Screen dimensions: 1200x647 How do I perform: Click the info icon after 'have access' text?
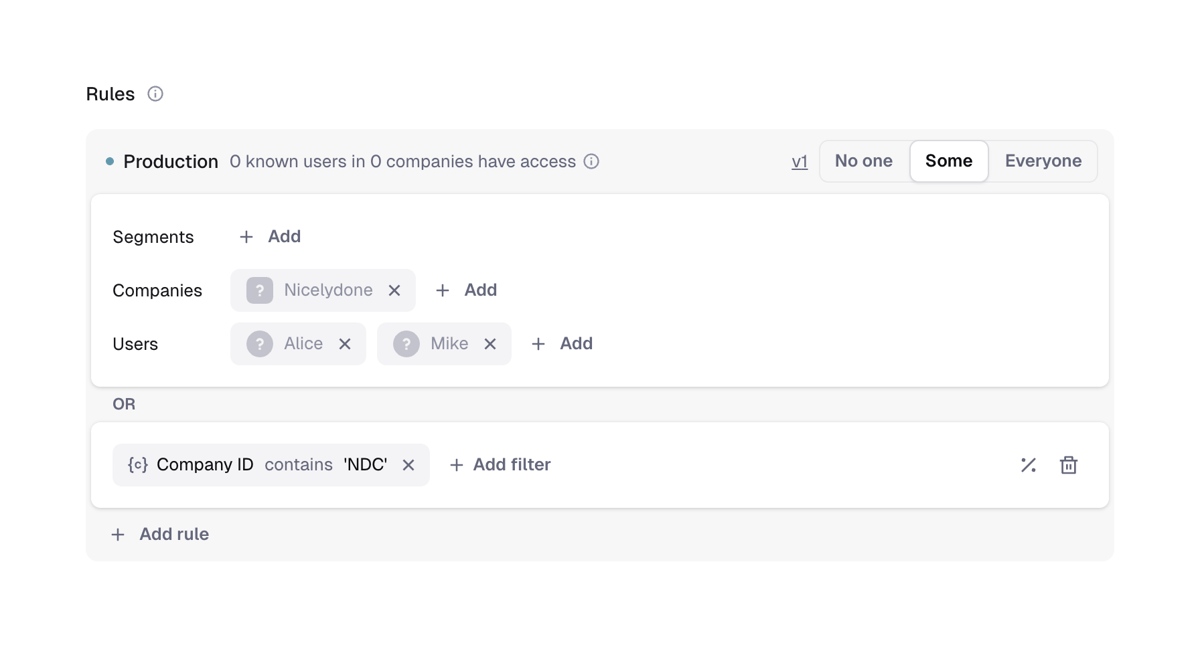[x=590, y=161]
